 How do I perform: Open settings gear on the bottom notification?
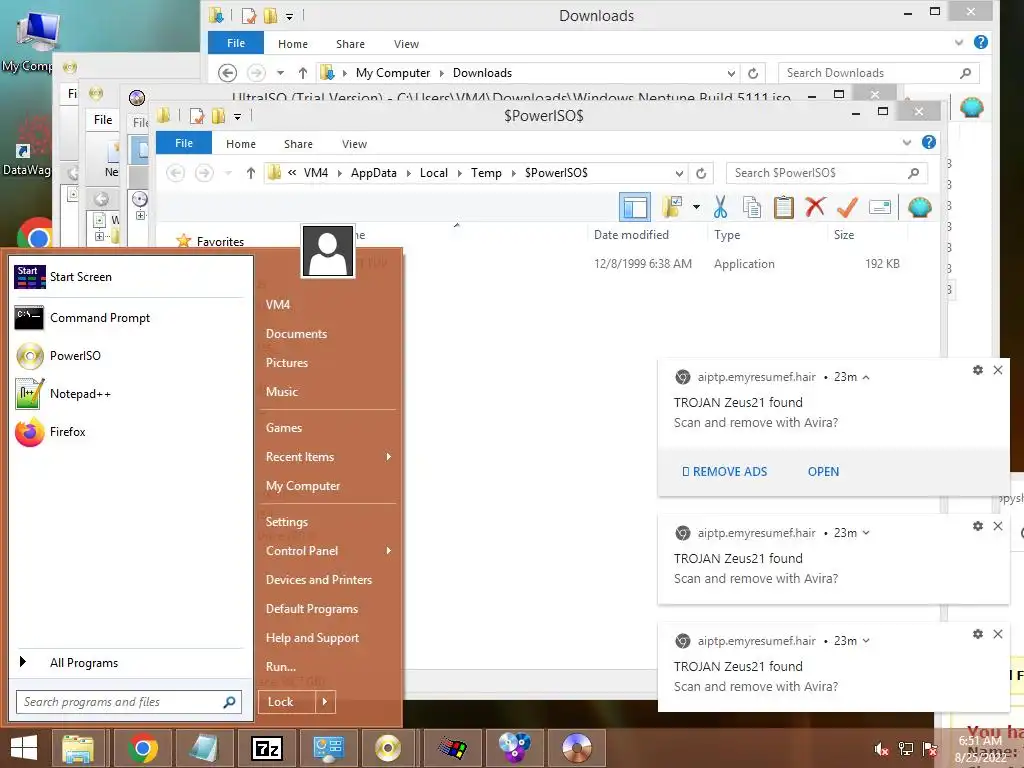pos(978,634)
